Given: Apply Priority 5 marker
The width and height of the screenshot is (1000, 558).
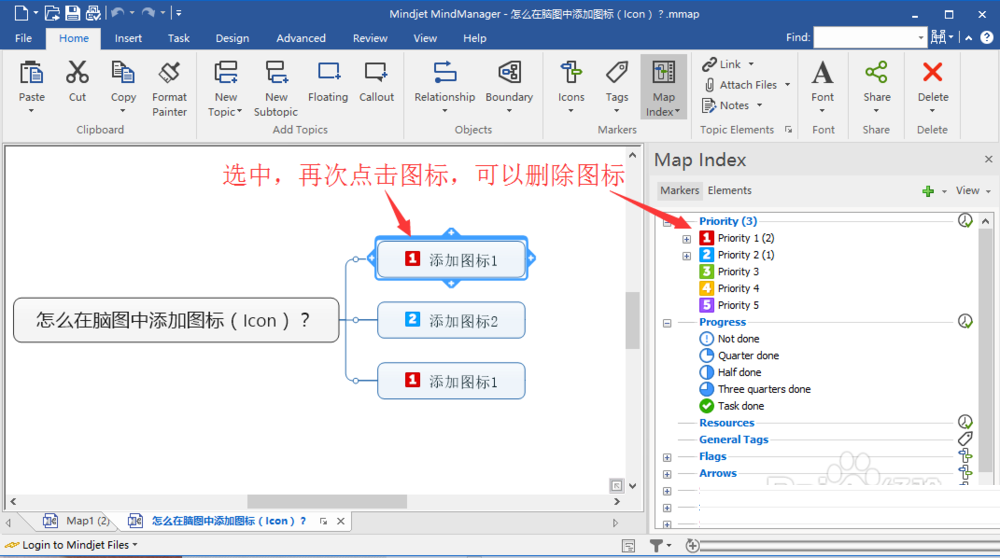Looking at the screenshot, I should 729,305.
